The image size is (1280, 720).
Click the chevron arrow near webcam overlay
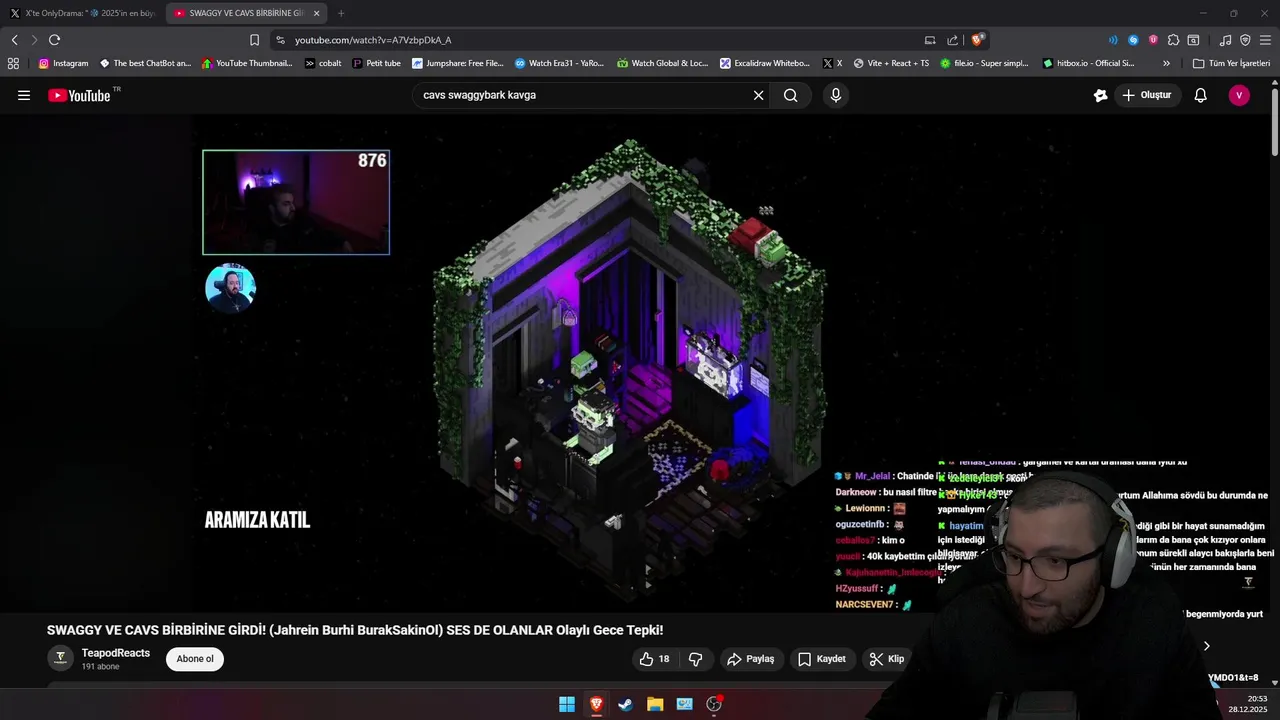click(1206, 646)
